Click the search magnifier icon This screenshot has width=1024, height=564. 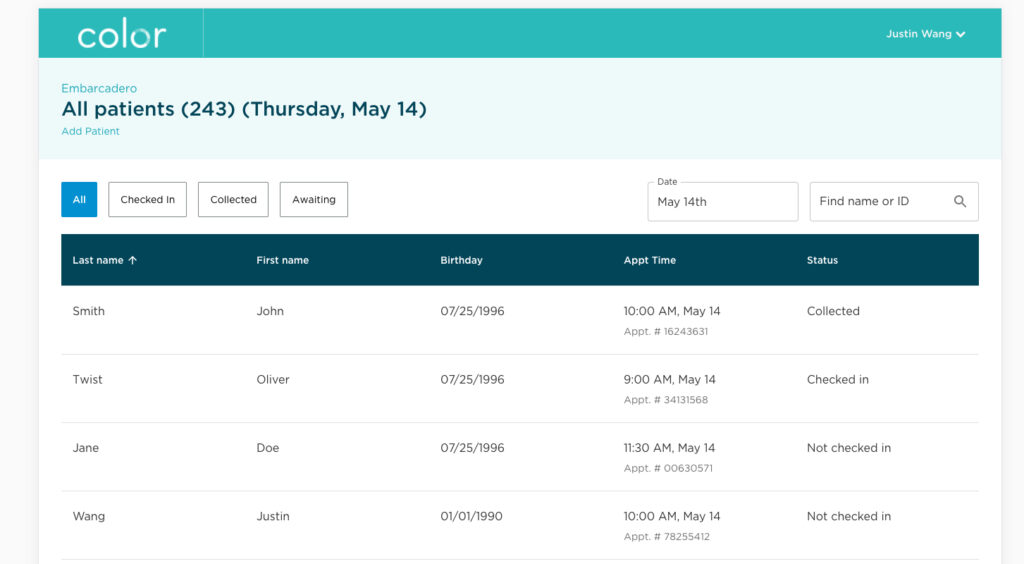[x=959, y=201]
